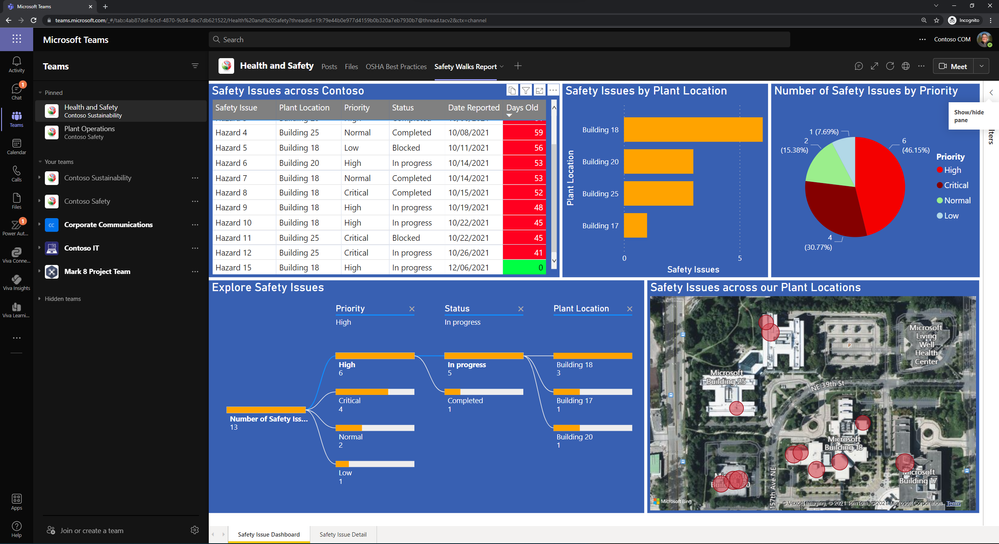Open the Chat section

(x=17, y=91)
